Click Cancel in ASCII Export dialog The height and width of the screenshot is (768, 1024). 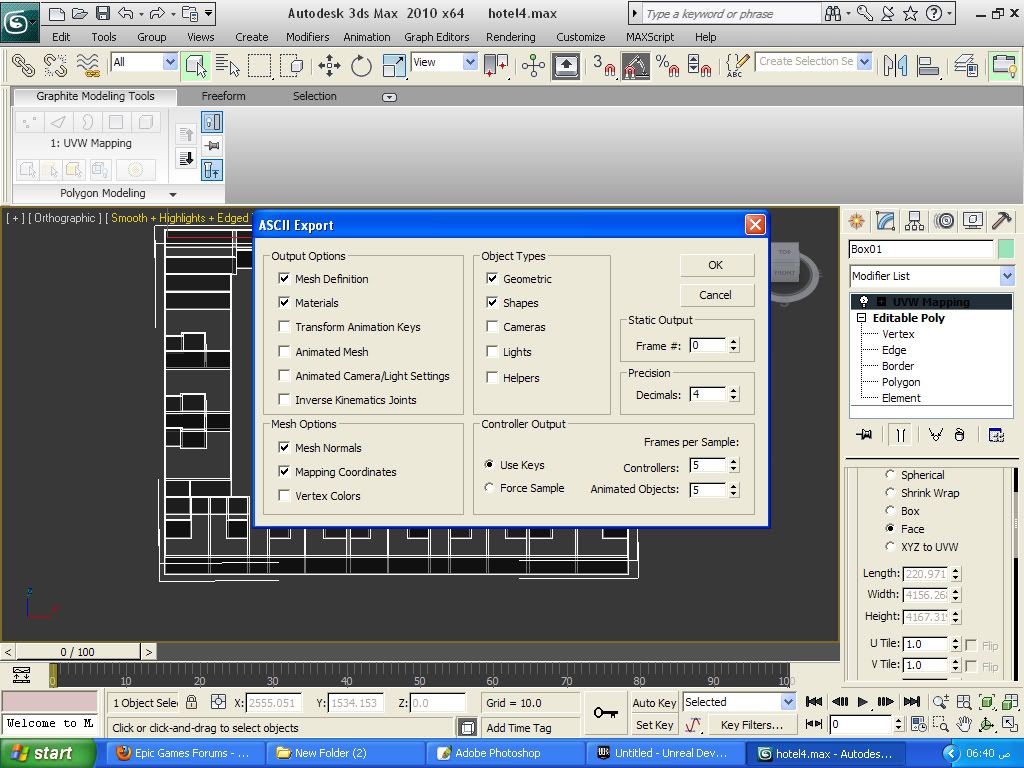pos(716,295)
